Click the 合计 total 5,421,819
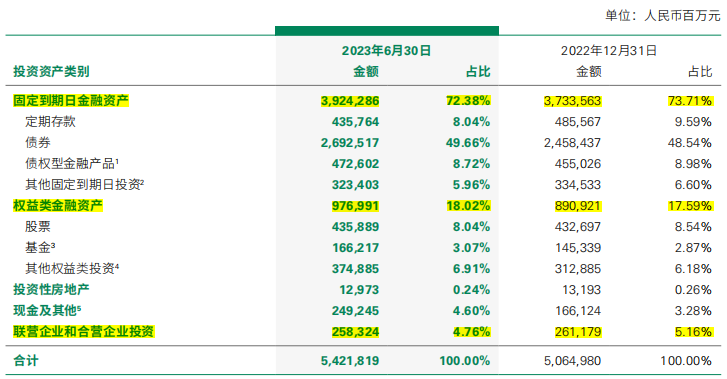This screenshot has width=727, height=379. [x=350, y=360]
